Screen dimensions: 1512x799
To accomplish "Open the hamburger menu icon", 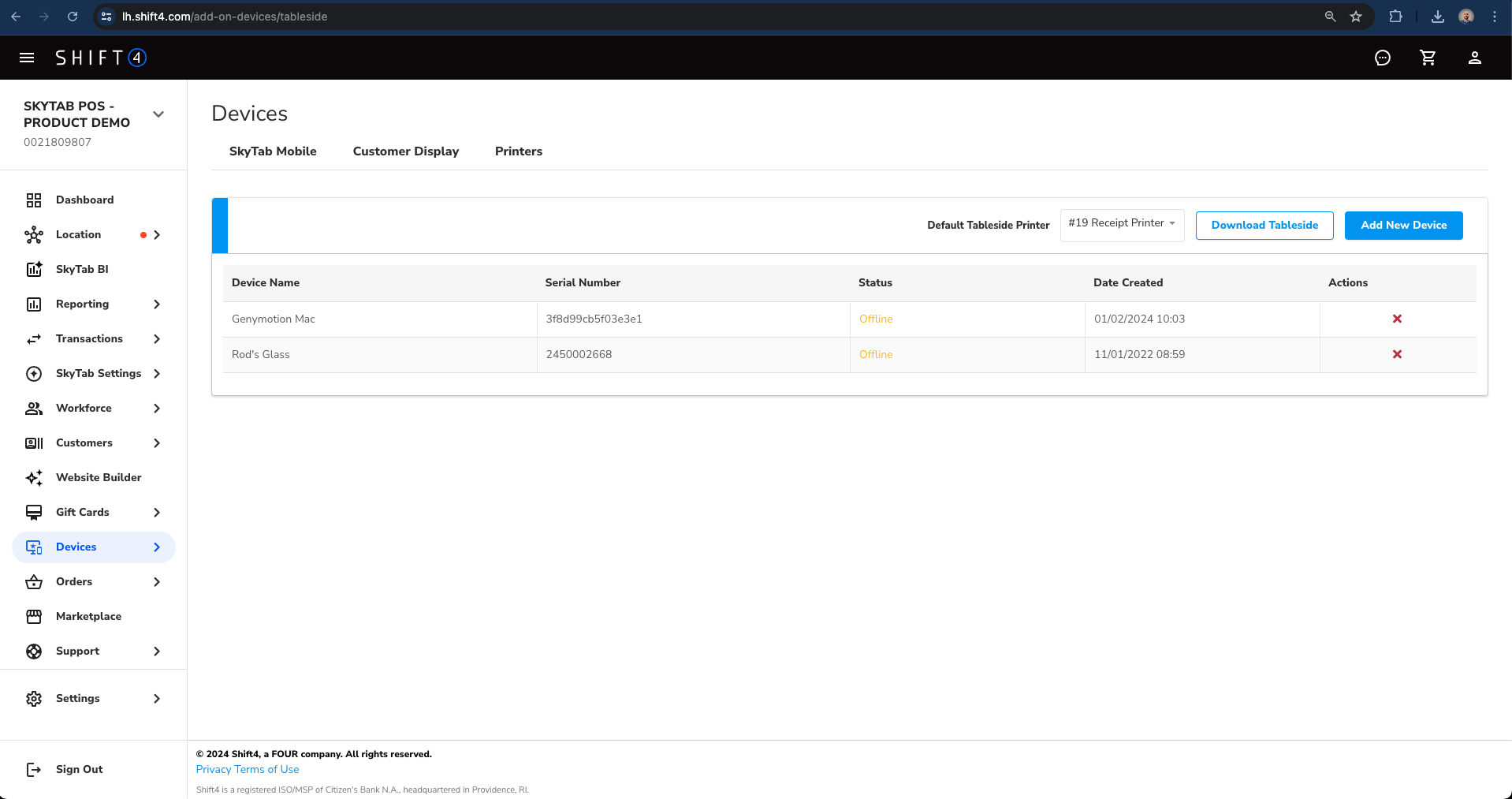I will (27, 58).
